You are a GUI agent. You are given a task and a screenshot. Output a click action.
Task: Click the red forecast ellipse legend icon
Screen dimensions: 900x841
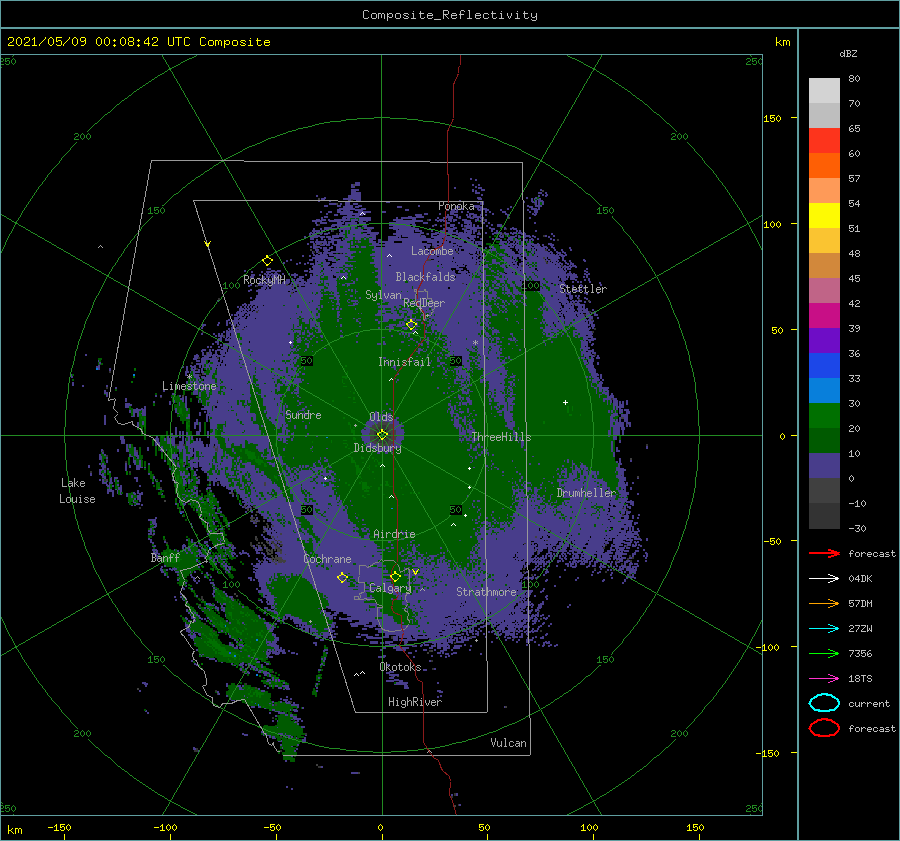(x=824, y=728)
